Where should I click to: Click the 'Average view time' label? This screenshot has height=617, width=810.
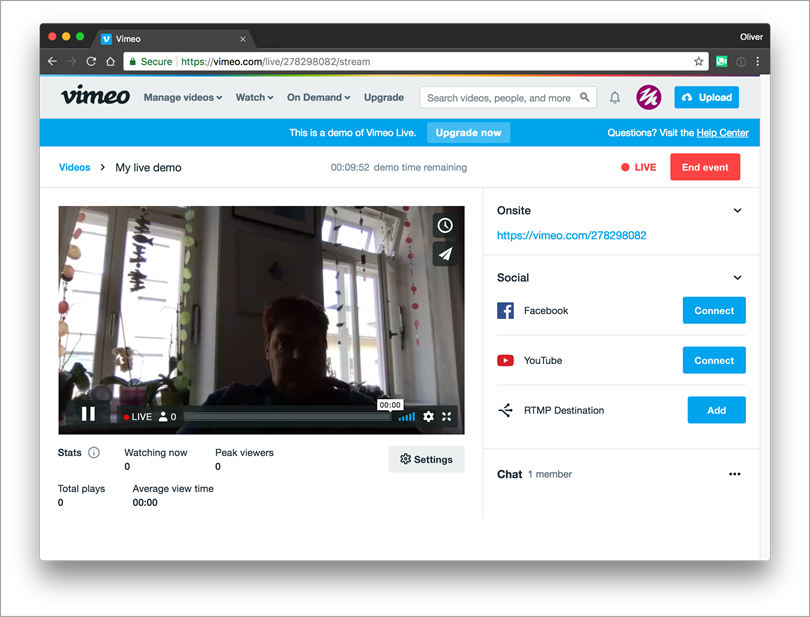[x=173, y=489]
